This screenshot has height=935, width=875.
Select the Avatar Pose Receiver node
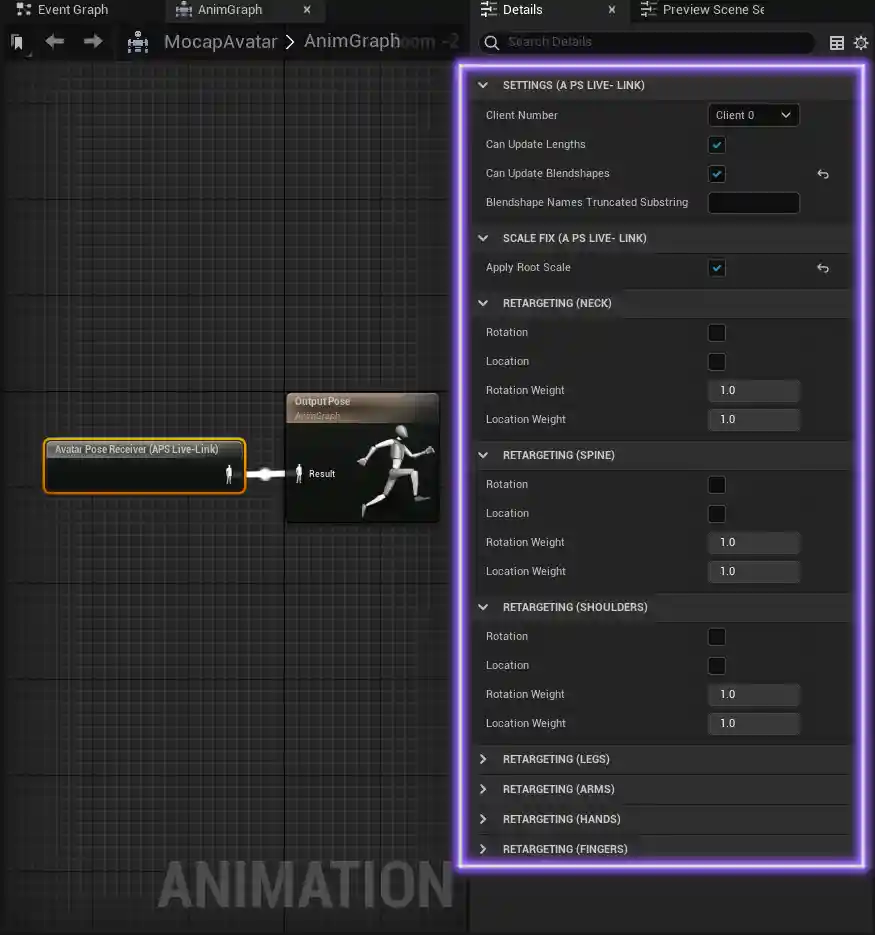[144, 466]
